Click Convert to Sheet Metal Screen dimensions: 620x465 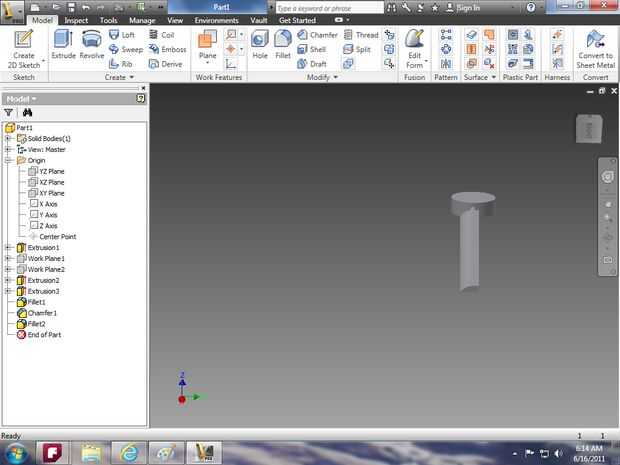click(596, 49)
